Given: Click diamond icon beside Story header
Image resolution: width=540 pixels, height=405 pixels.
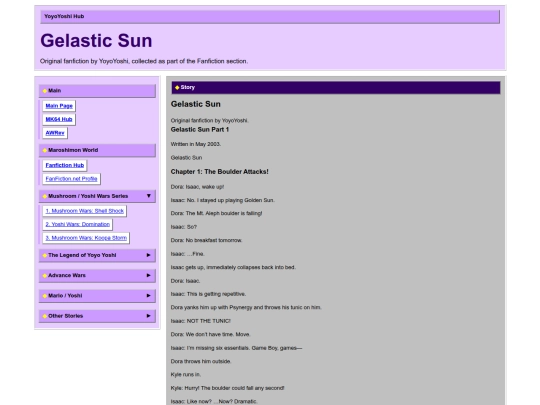Looking at the screenshot, I should [177, 87].
